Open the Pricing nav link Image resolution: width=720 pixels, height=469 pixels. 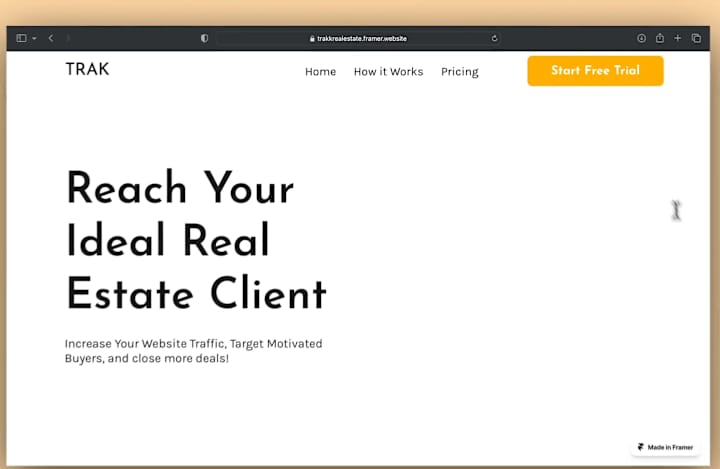click(x=460, y=72)
